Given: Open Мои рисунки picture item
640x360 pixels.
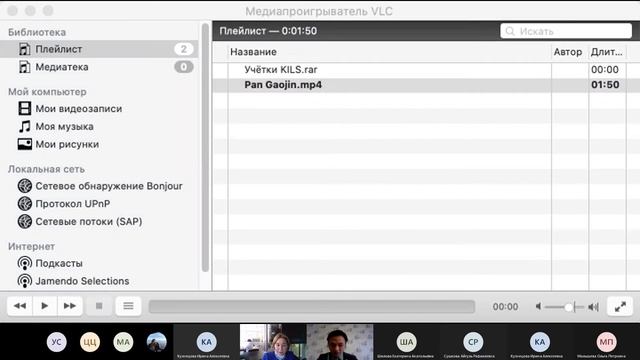Looking at the screenshot, I should 58,144.
